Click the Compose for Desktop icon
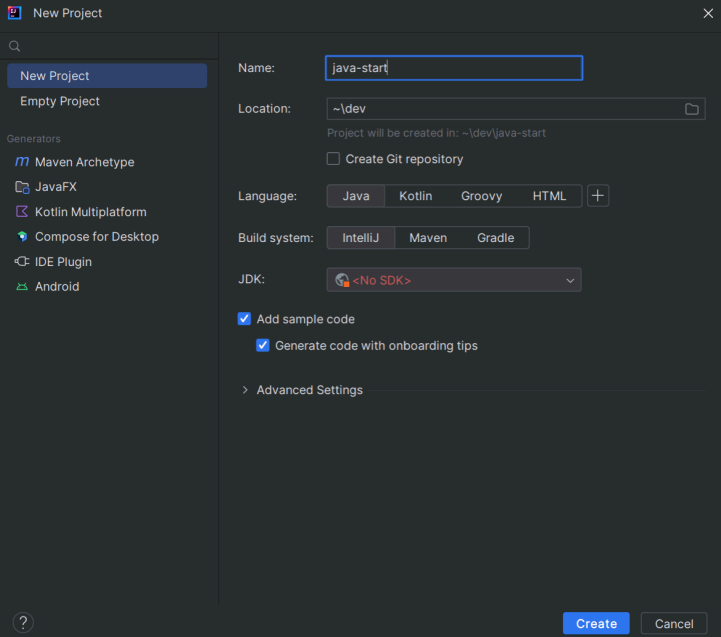 pos(22,236)
